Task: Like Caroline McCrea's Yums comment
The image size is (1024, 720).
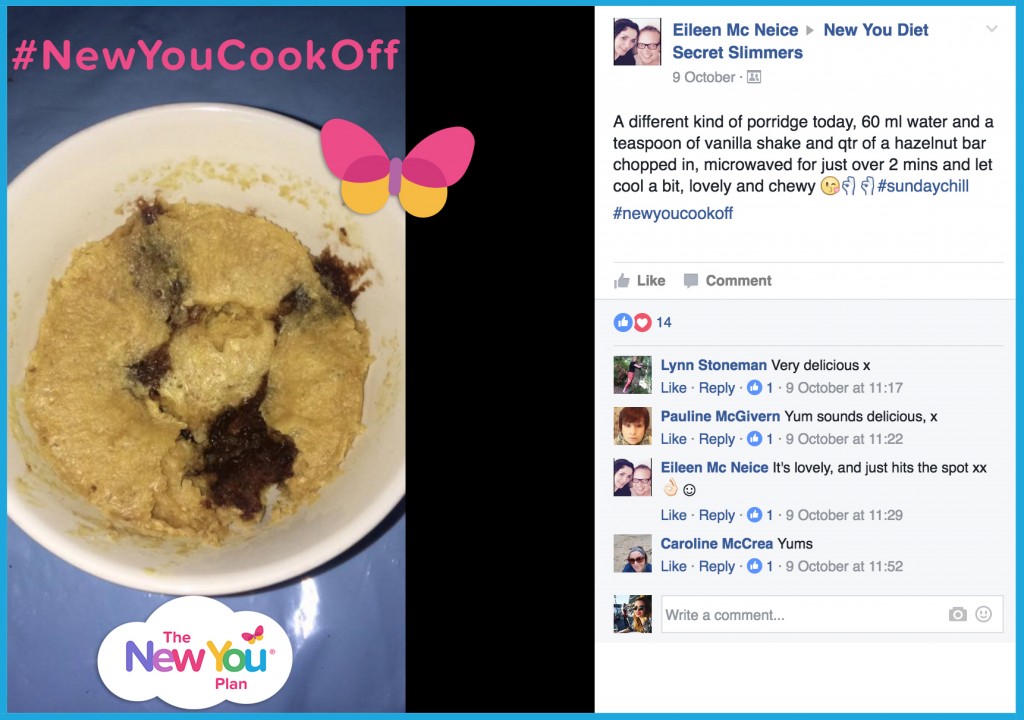Action: point(673,566)
